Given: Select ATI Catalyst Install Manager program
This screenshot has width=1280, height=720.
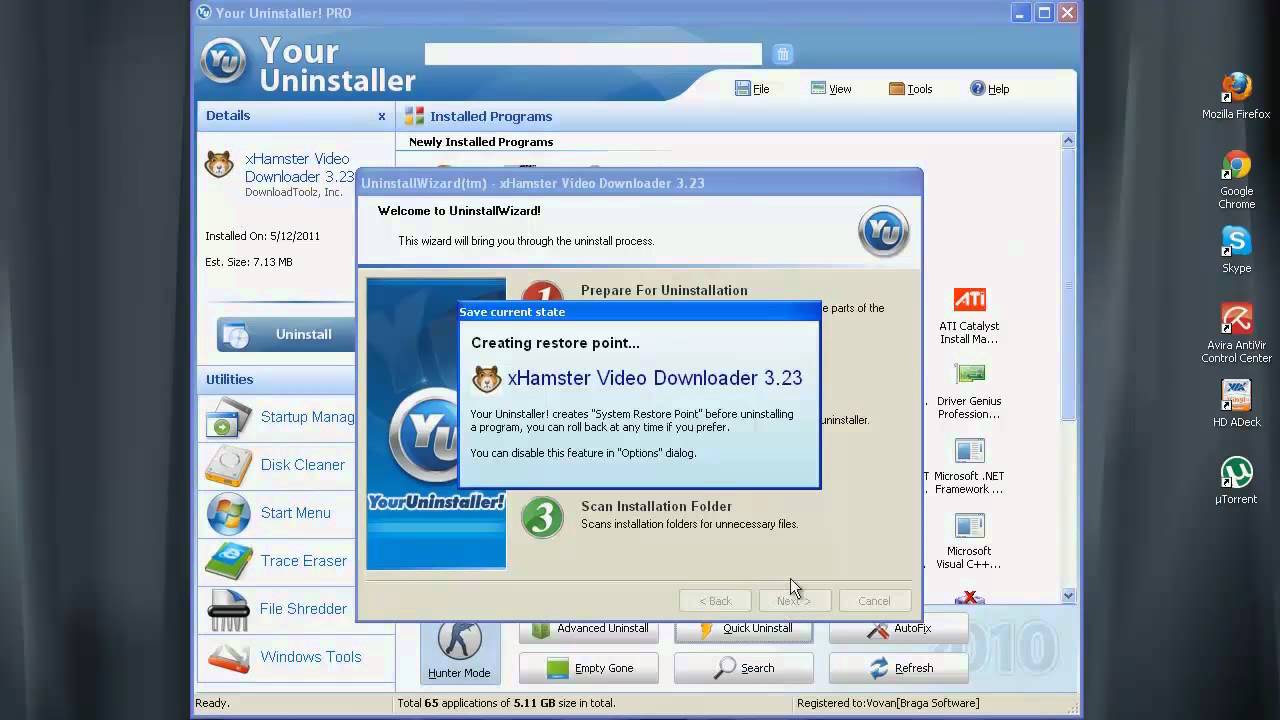Looking at the screenshot, I should point(969,316).
